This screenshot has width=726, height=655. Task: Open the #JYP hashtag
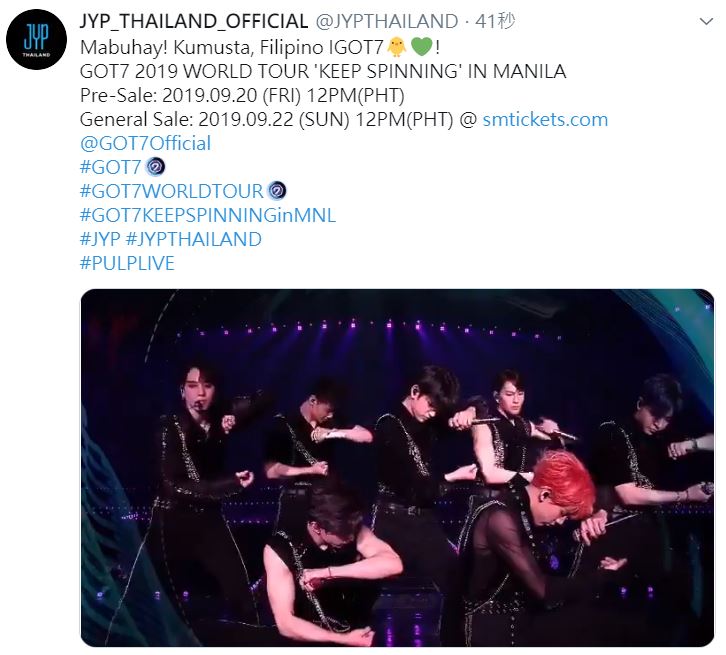click(x=100, y=239)
